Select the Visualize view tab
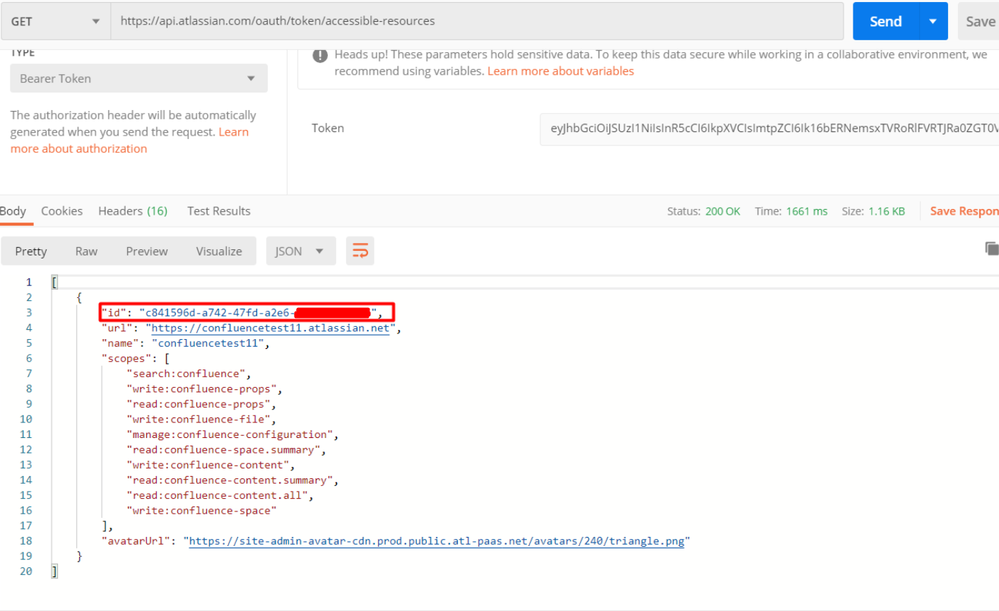The image size is (999, 611). (219, 251)
